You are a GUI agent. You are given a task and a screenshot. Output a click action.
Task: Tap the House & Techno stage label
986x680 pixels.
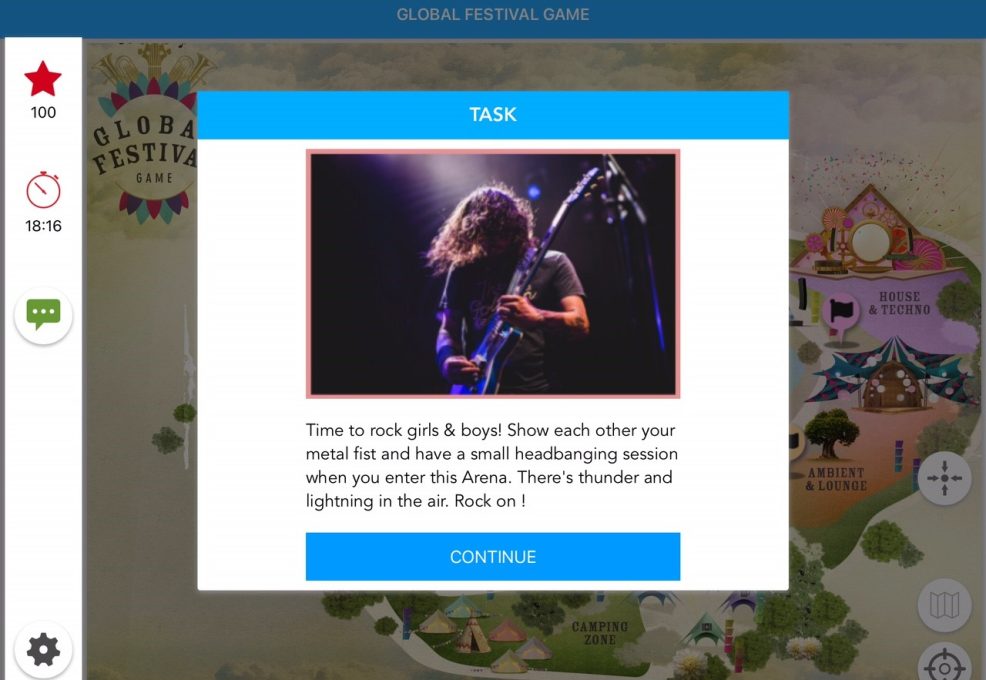pyautogui.click(x=899, y=303)
